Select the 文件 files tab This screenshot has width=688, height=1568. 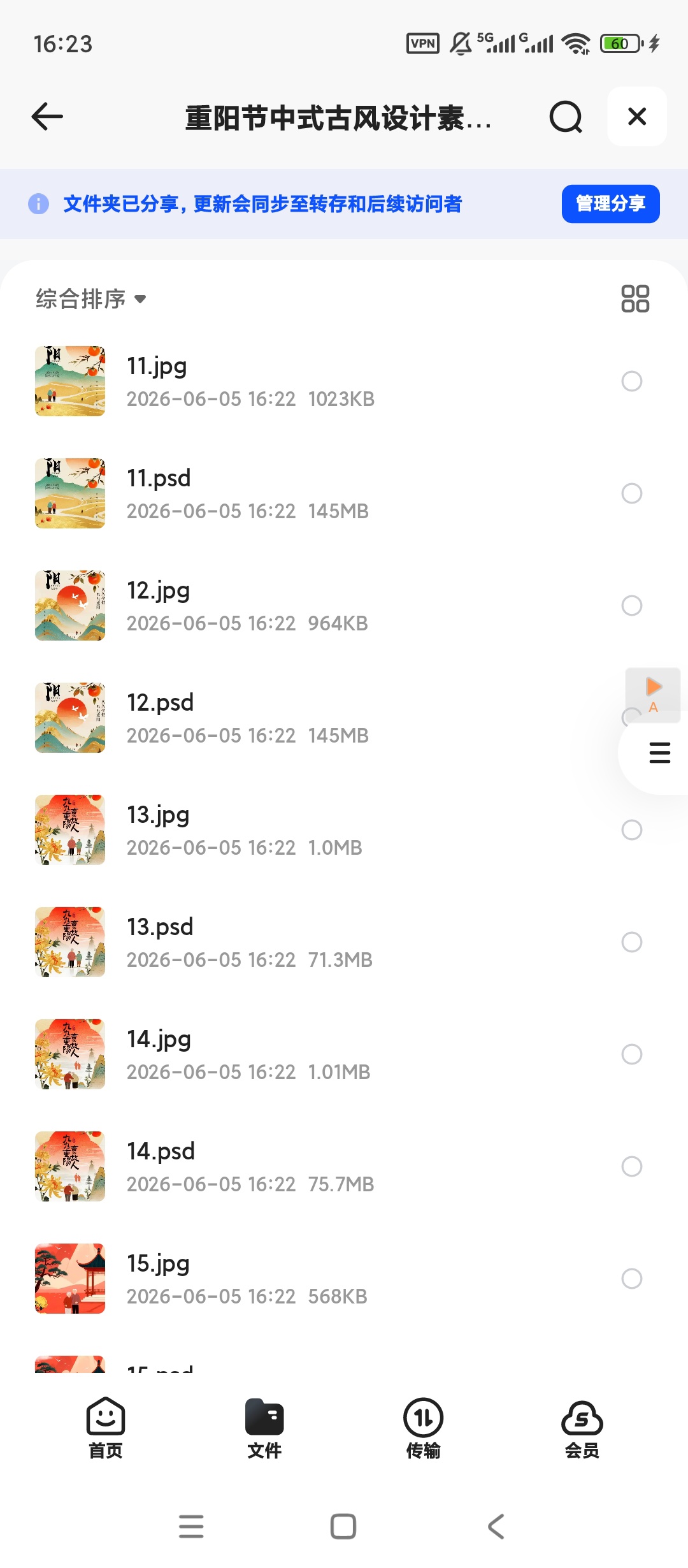(264, 1428)
